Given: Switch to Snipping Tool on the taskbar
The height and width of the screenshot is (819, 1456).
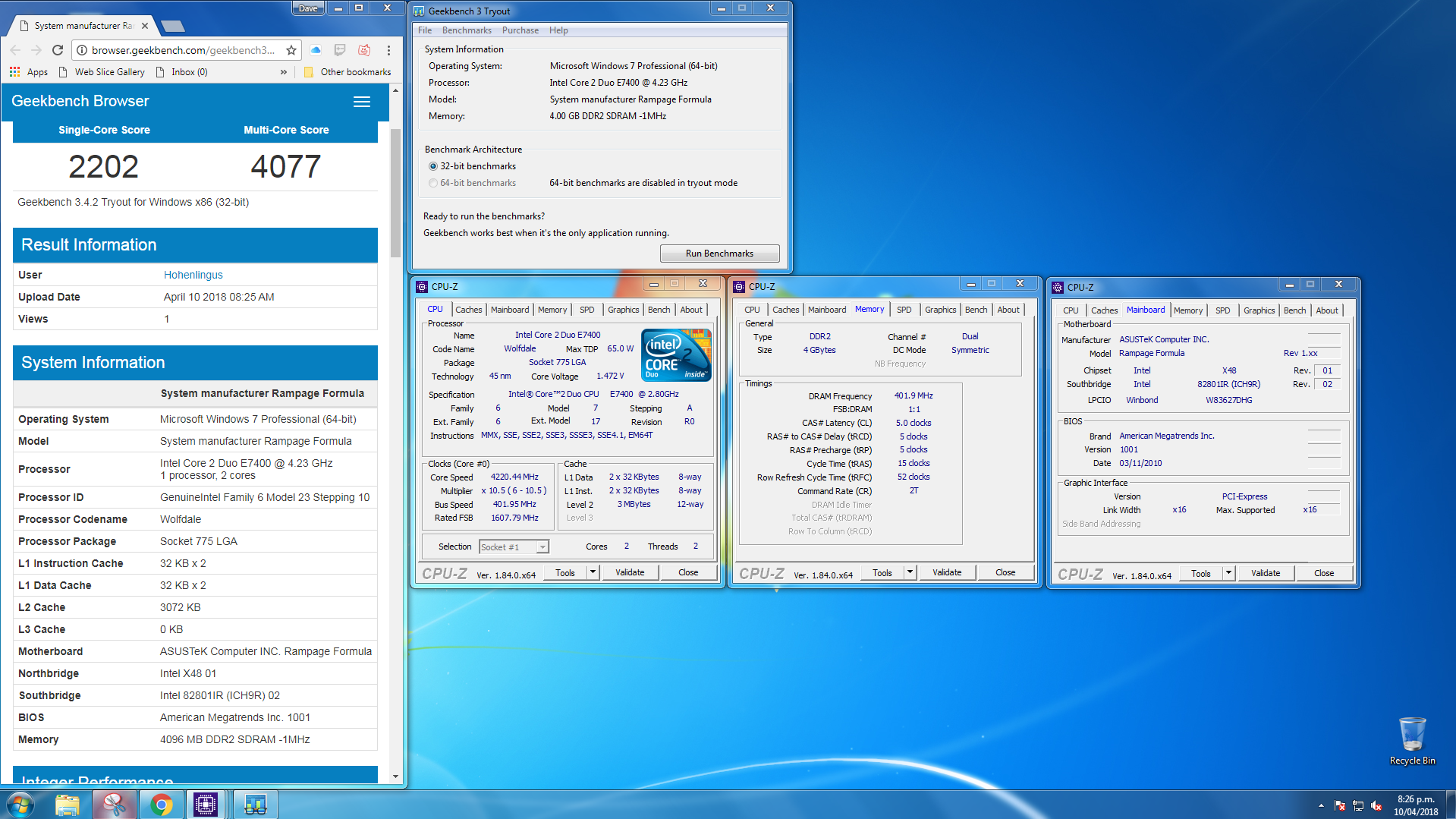Looking at the screenshot, I should [x=115, y=805].
